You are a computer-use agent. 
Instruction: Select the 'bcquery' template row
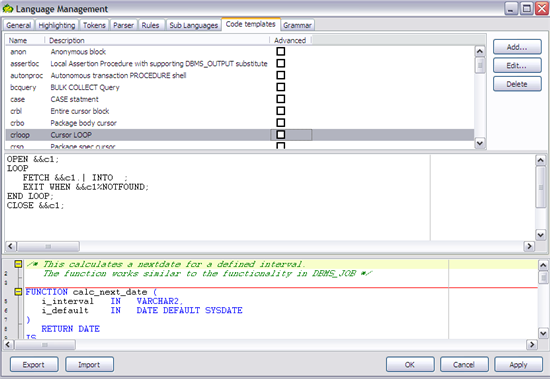click(x=240, y=87)
